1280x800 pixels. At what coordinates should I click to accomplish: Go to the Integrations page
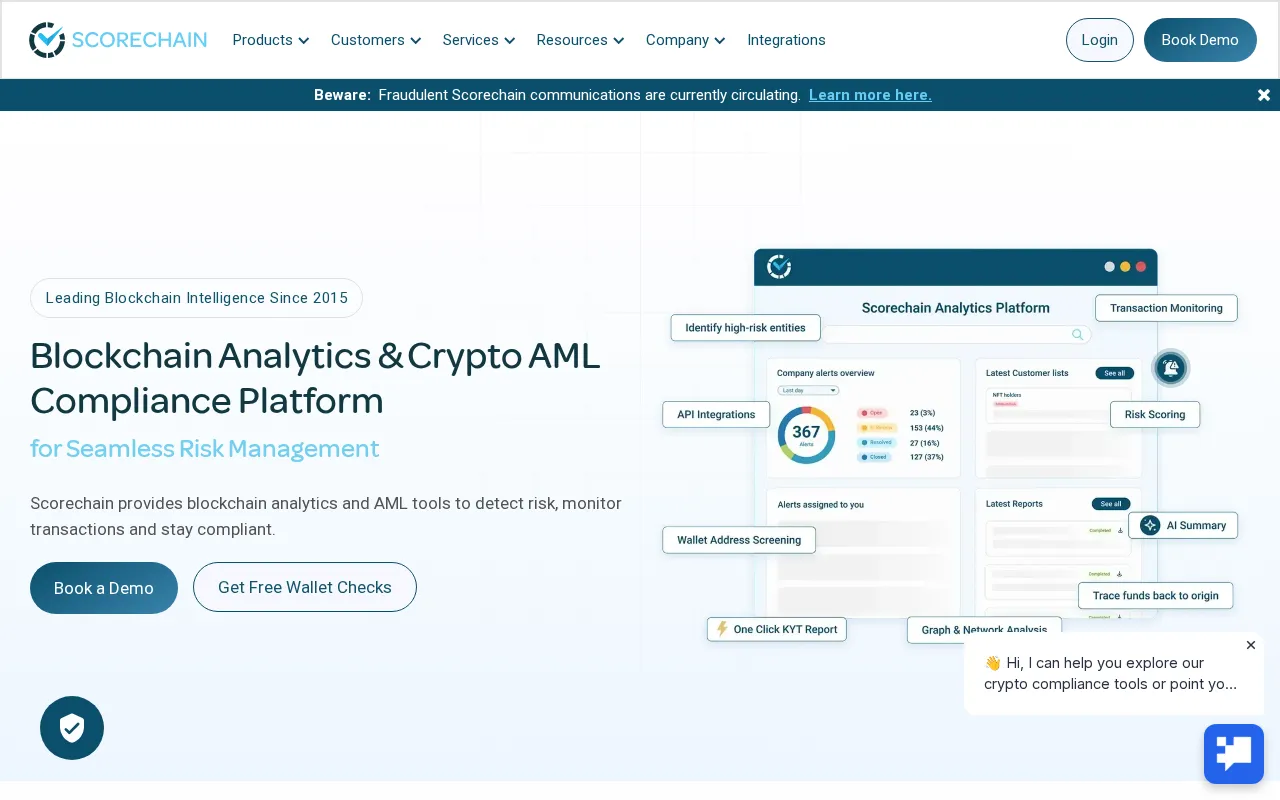786,40
